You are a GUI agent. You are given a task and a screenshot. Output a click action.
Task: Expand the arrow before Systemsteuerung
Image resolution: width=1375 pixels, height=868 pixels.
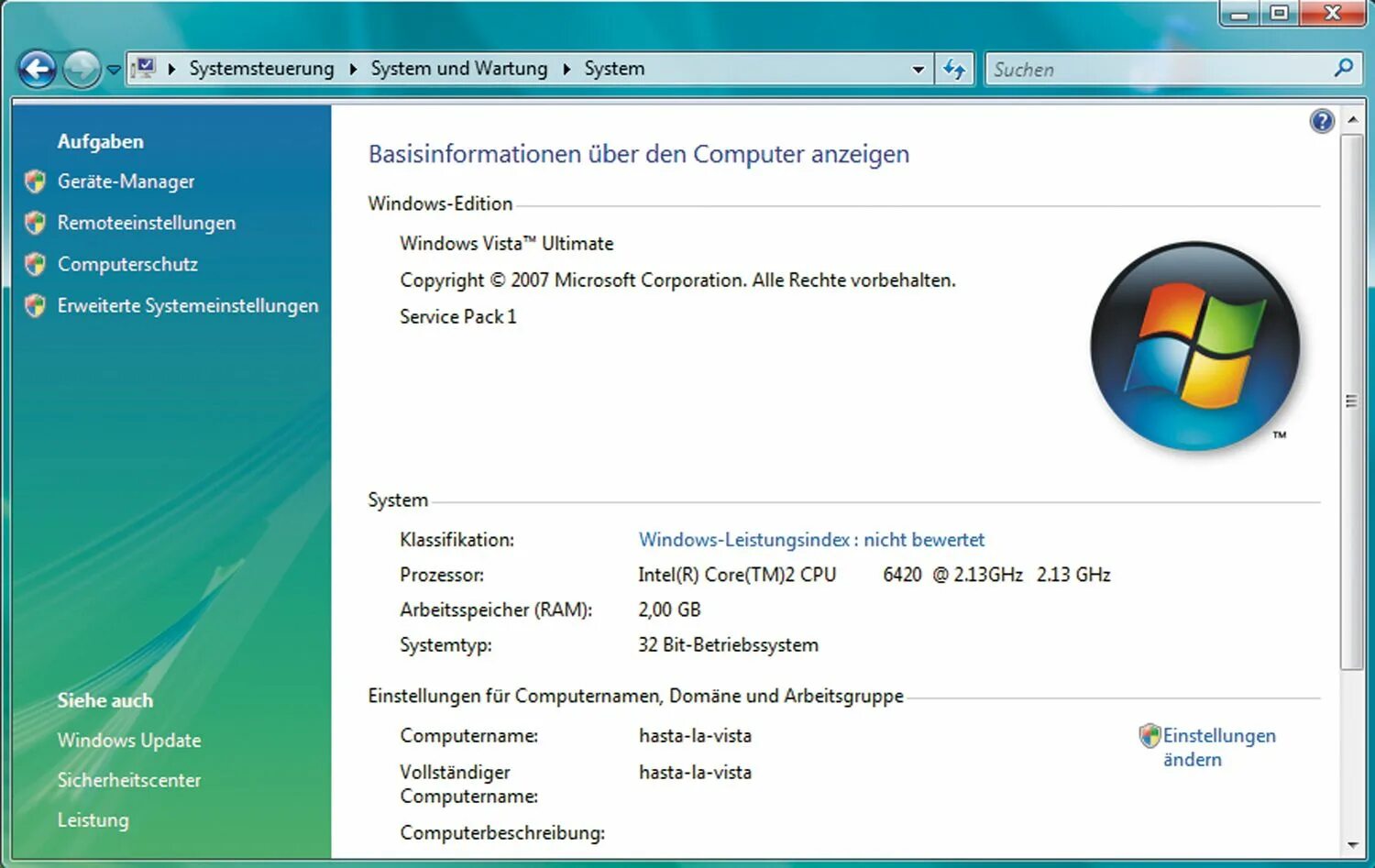tap(171, 69)
